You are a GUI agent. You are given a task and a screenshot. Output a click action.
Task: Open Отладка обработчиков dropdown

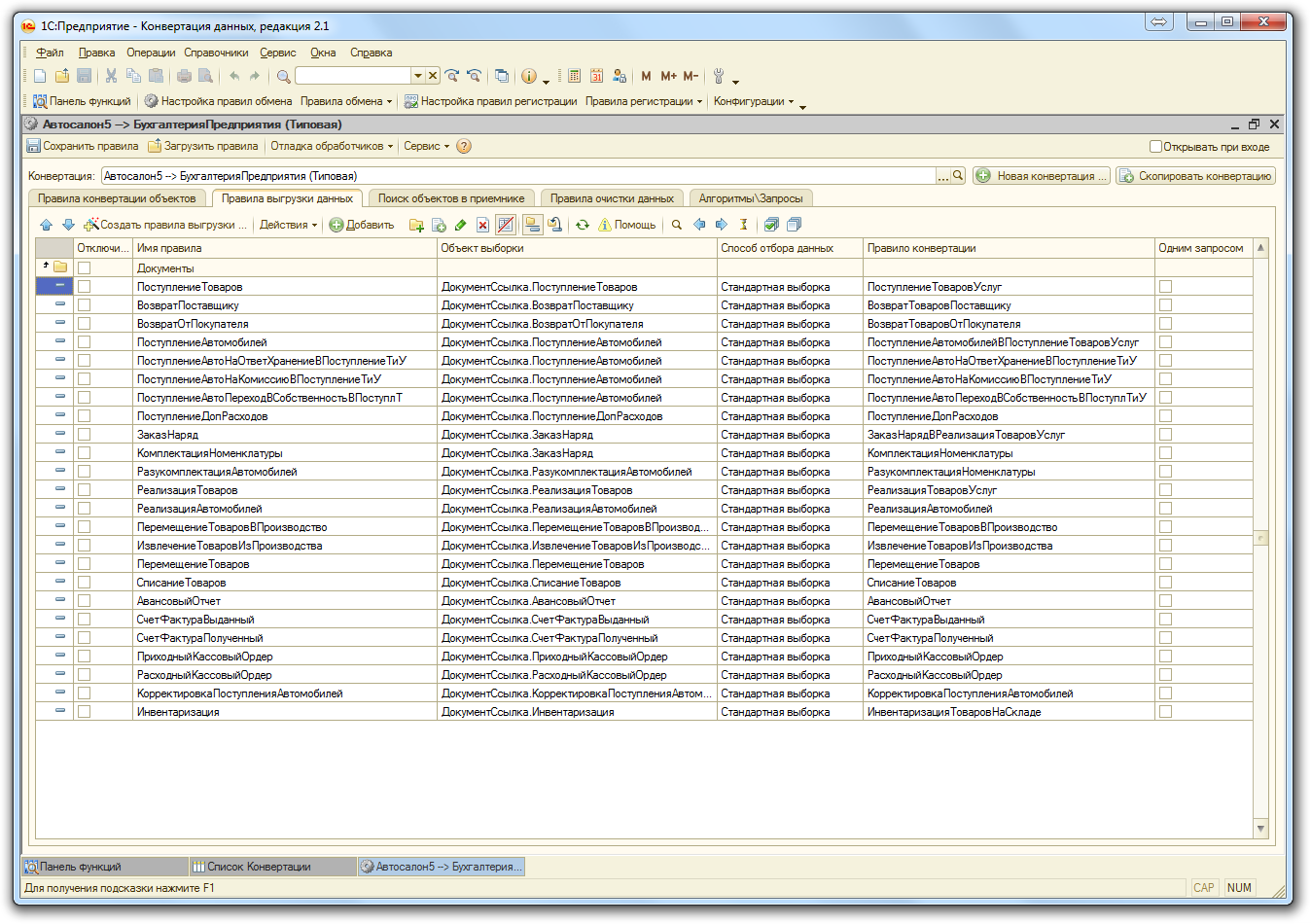tap(332, 146)
